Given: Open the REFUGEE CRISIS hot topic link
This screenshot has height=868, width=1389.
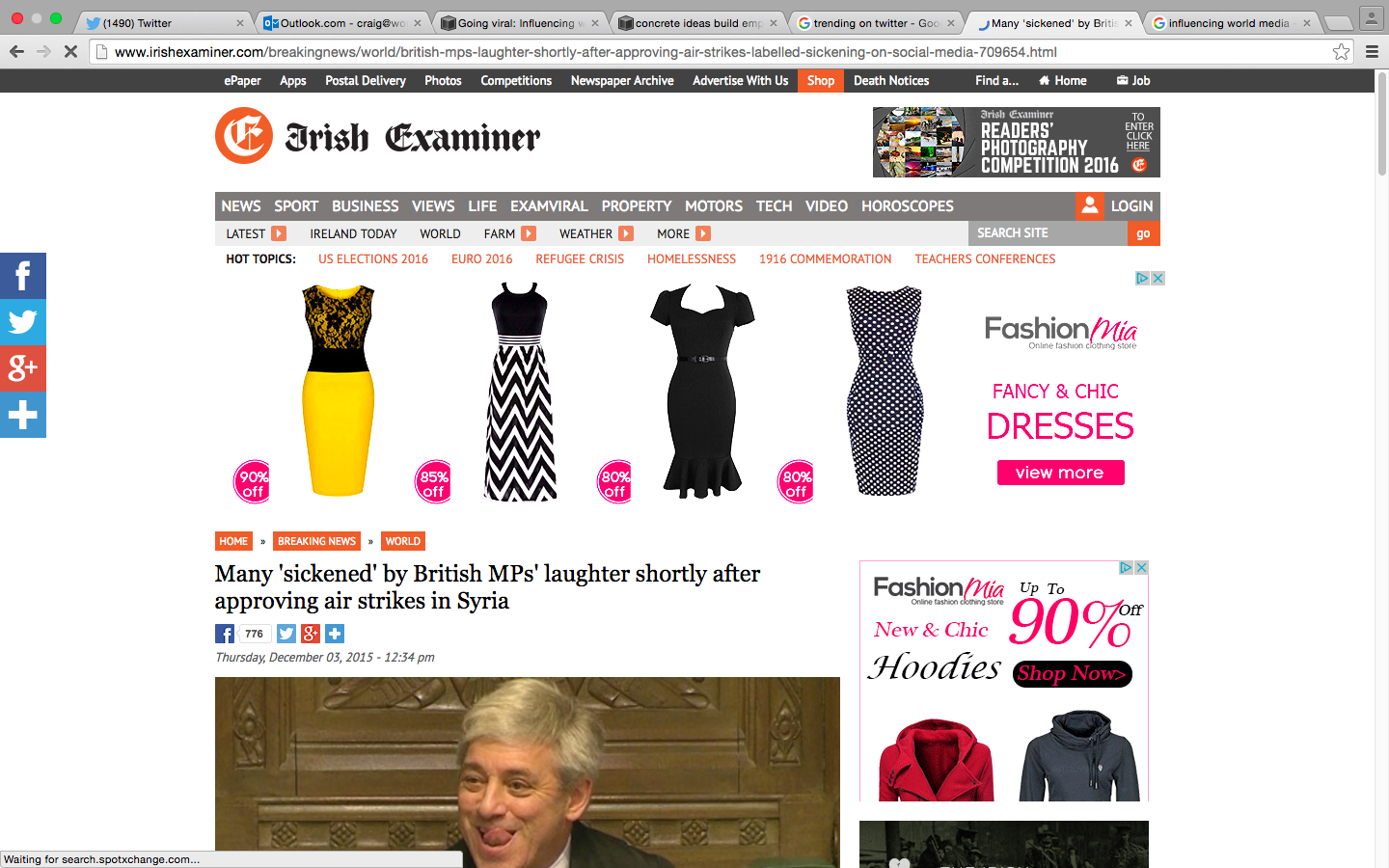Looking at the screenshot, I should [x=580, y=259].
